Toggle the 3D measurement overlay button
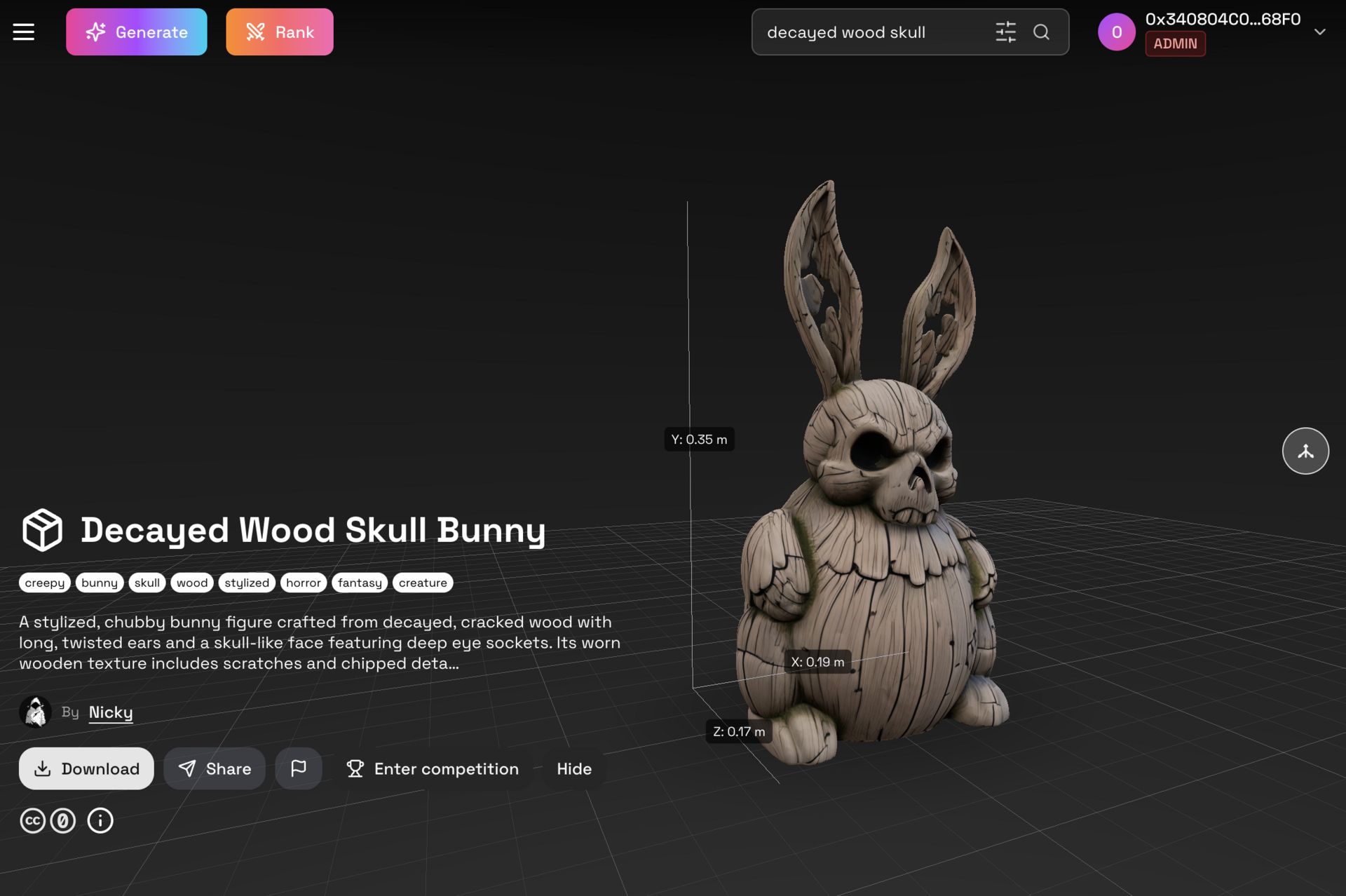The width and height of the screenshot is (1346, 896). coord(1305,451)
